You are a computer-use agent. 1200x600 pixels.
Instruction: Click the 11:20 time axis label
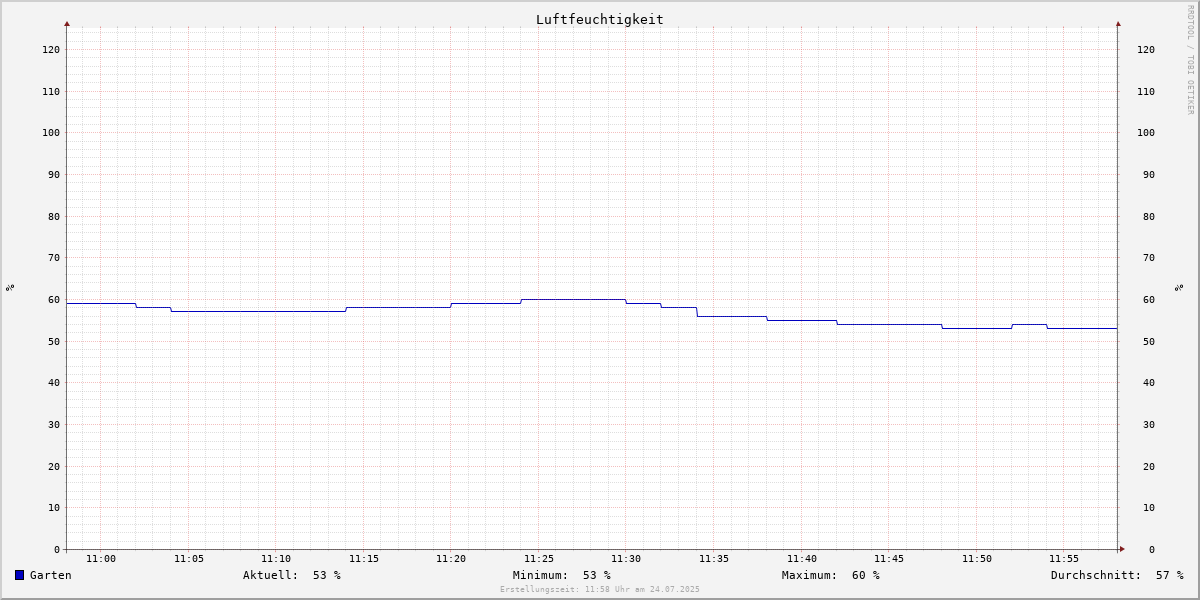(451, 559)
